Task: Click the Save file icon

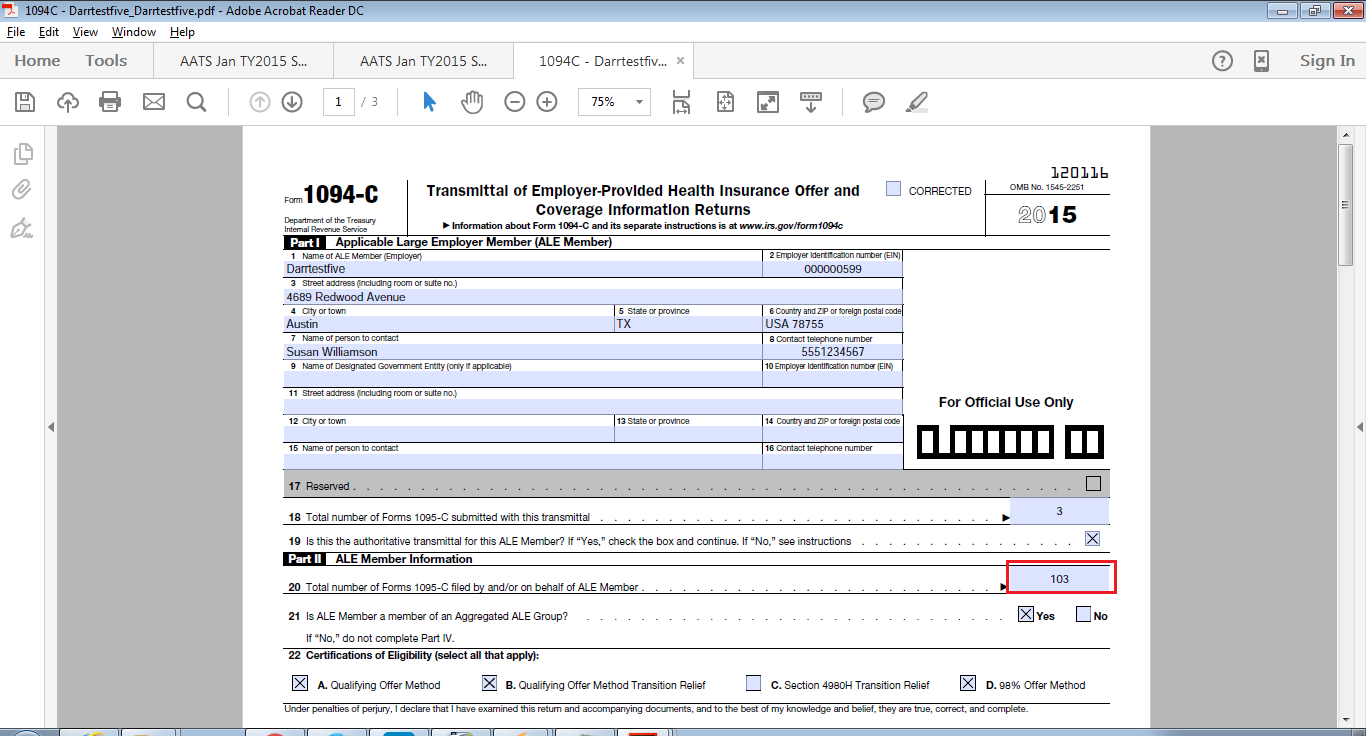Action: tap(25, 102)
